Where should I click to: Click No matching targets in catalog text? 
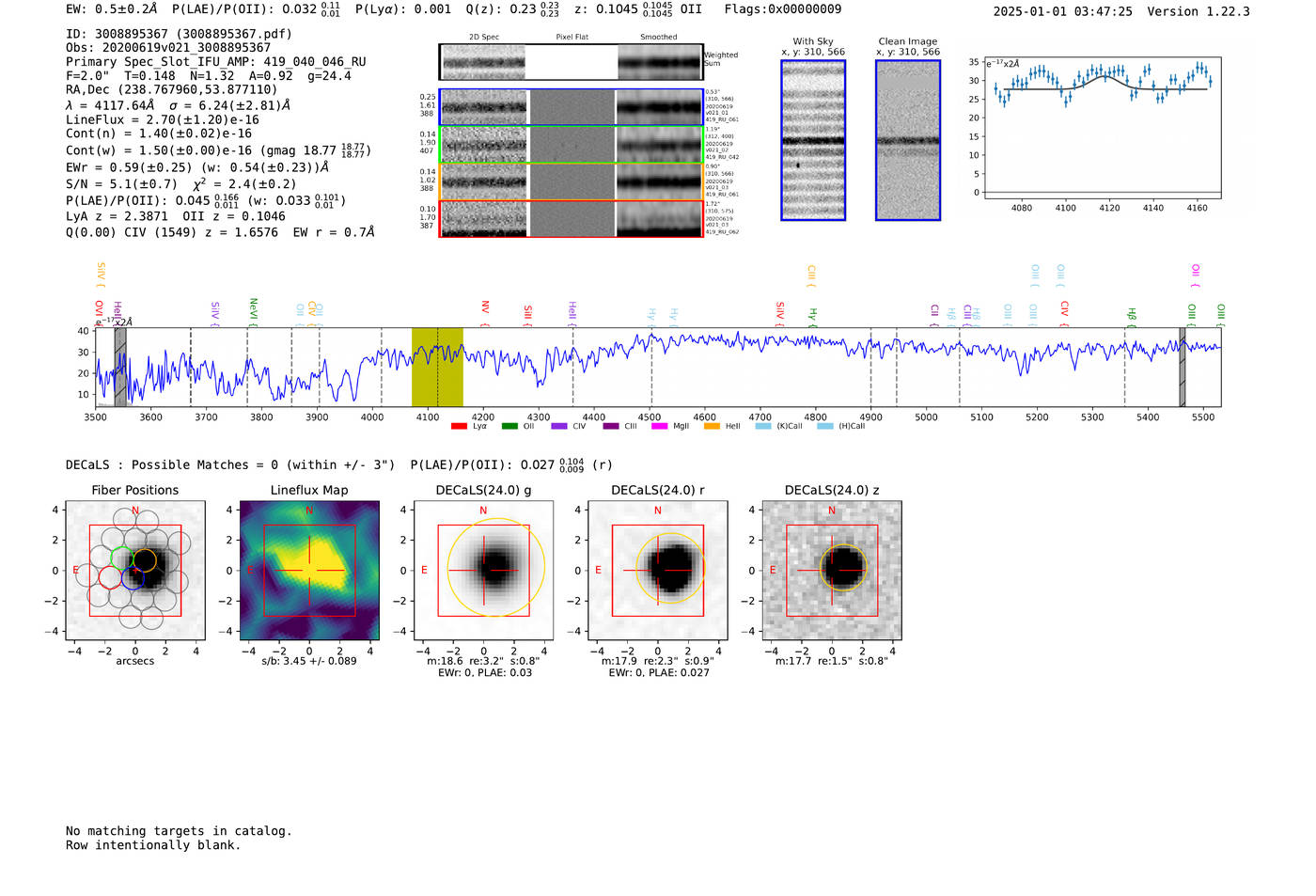pyautogui.click(x=179, y=831)
